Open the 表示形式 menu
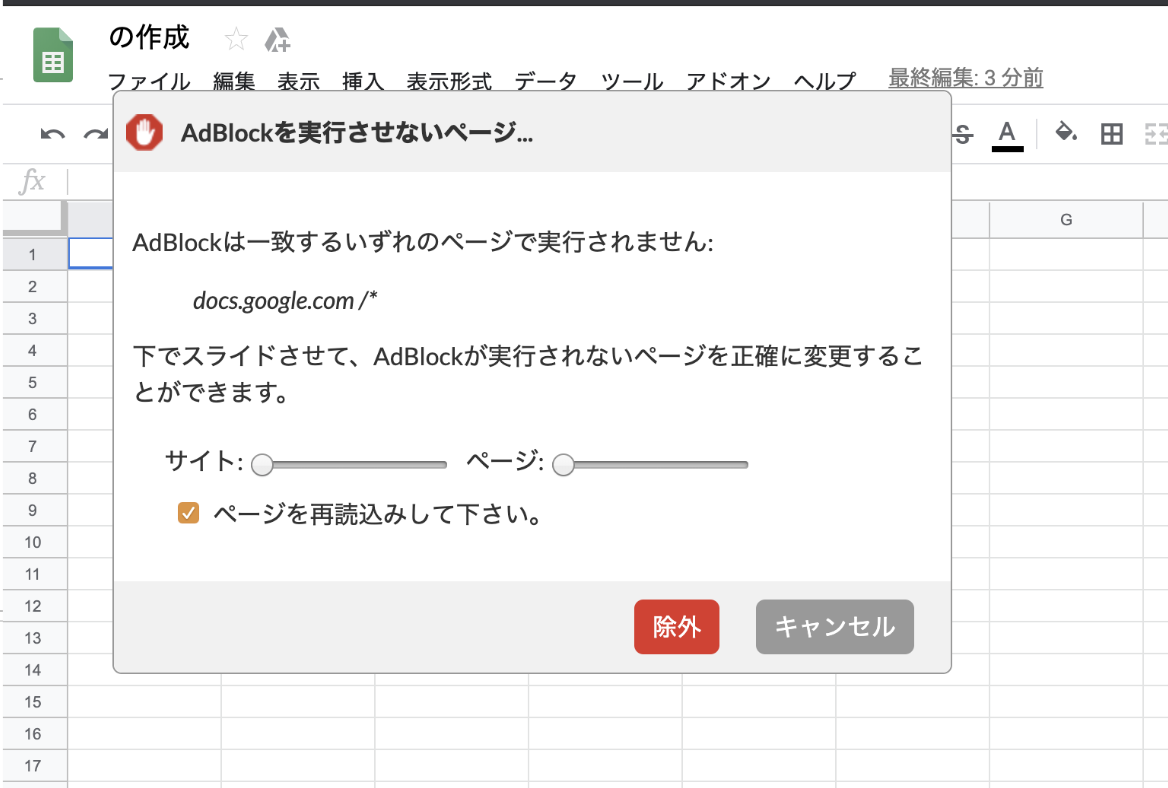The width and height of the screenshot is (1168, 788). (449, 81)
